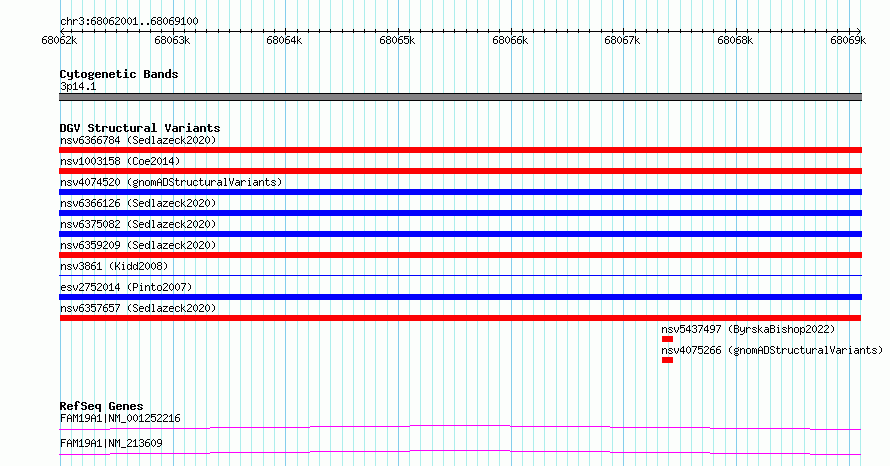Click the 68065k ruler mark
Screen dimensions: 890x466
tap(397, 40)
